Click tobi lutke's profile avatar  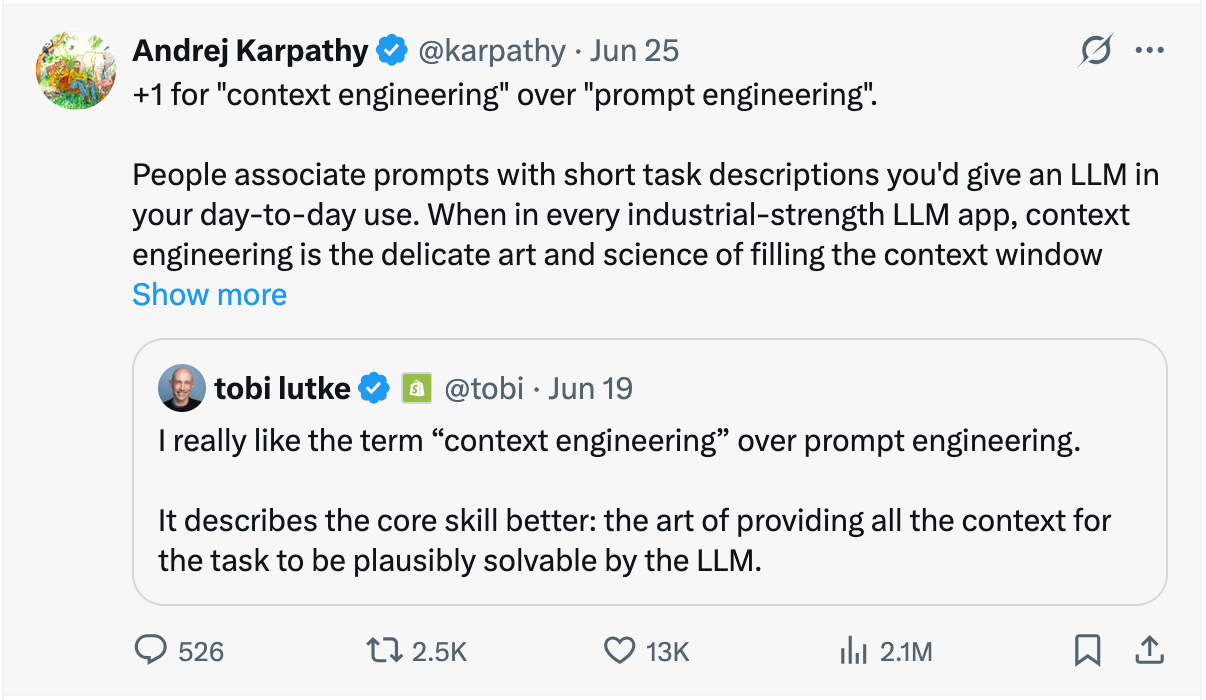pos(182,388)
